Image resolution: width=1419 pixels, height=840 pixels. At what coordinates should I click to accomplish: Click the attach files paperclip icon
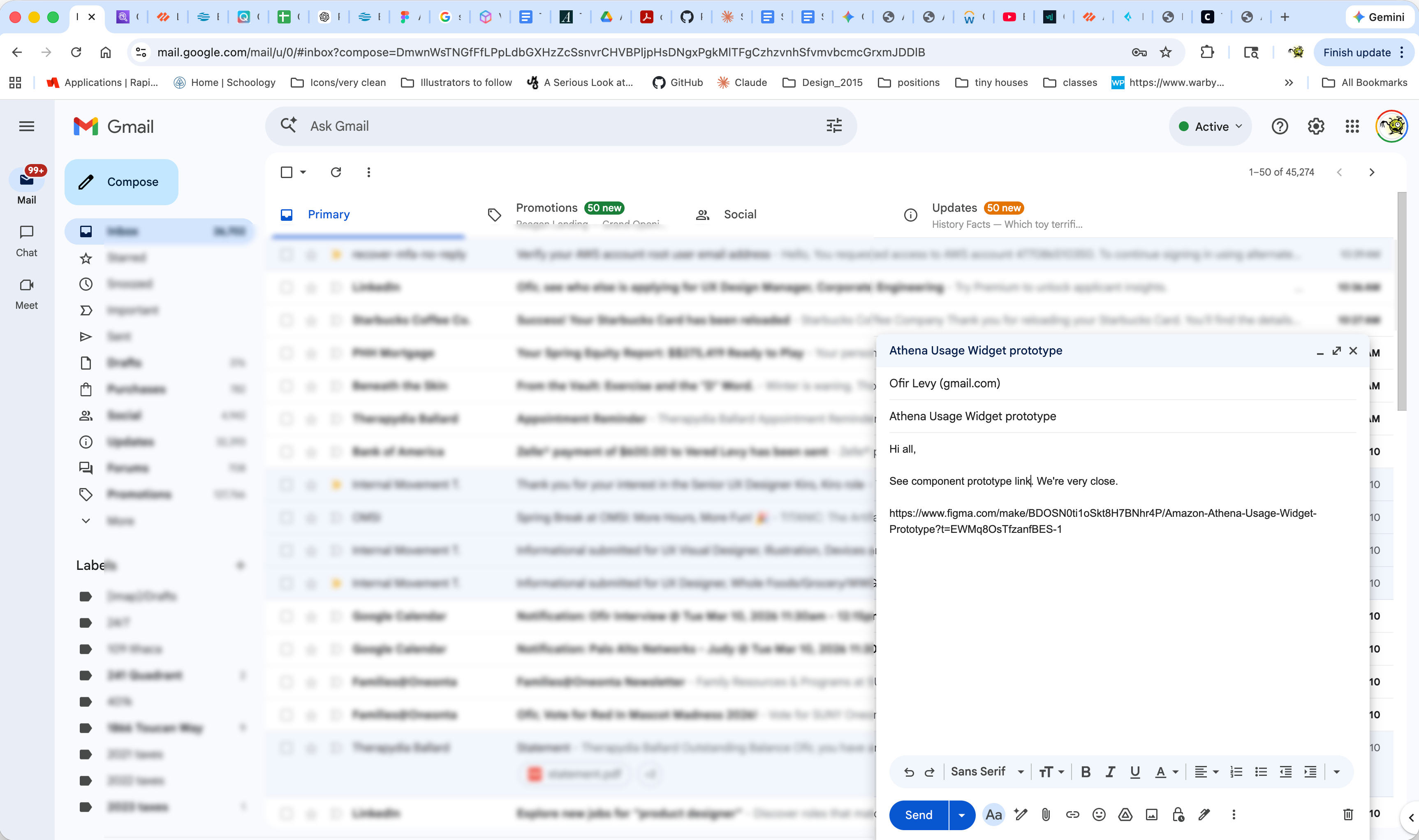click(x=1045, y=815)
